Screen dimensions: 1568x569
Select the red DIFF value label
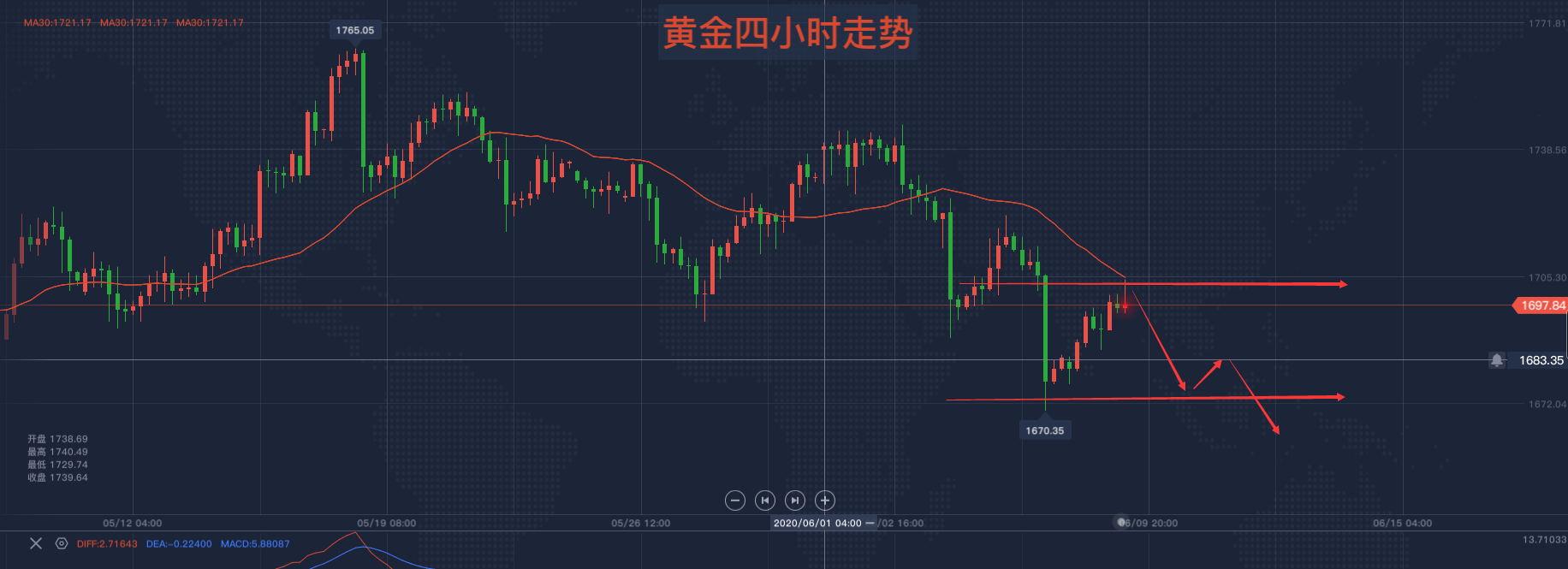tap(107, 544)
